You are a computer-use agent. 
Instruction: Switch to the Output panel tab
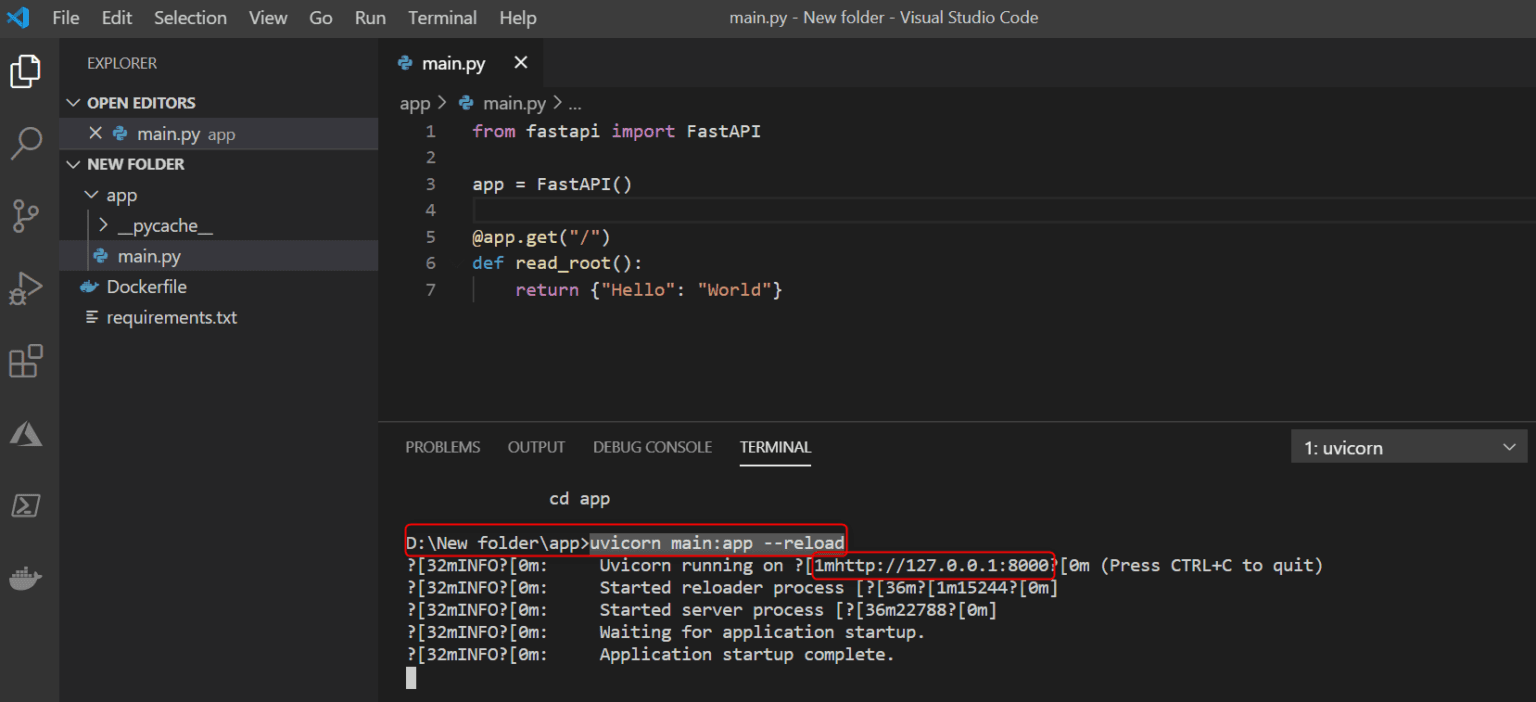point(536,447)
